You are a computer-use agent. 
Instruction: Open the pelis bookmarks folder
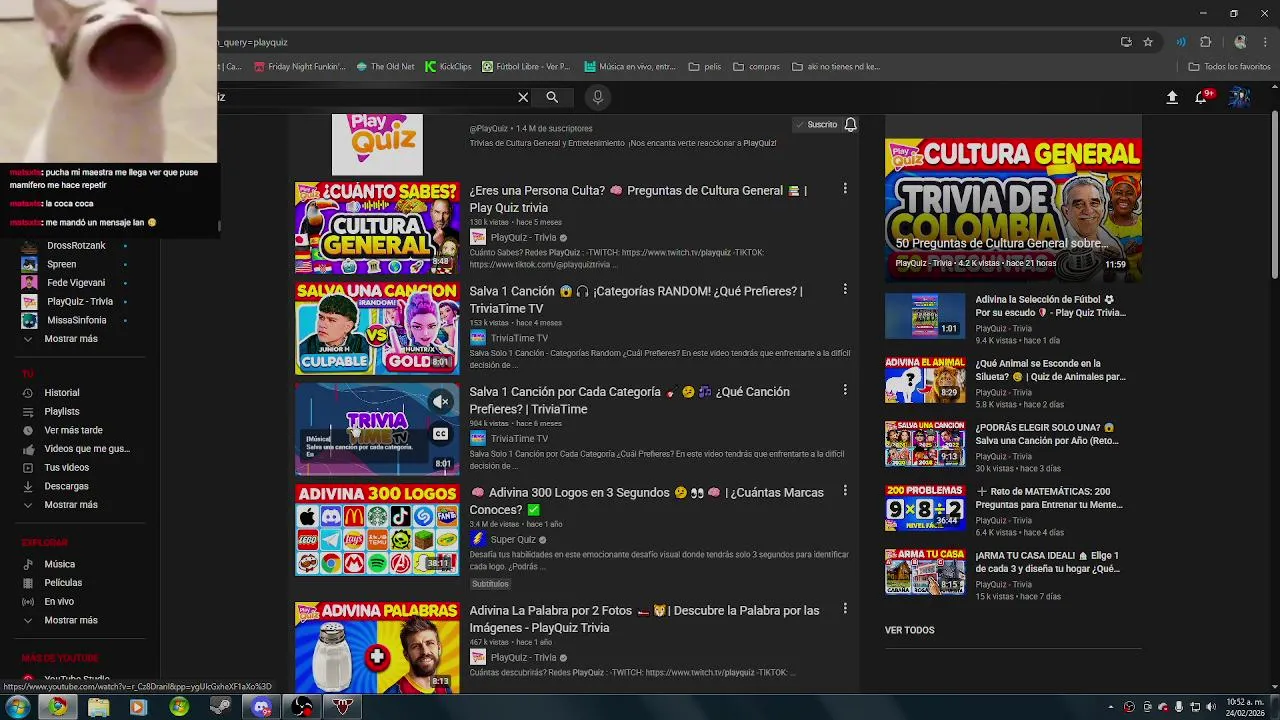pyautogui.click(x=705, y=67)
